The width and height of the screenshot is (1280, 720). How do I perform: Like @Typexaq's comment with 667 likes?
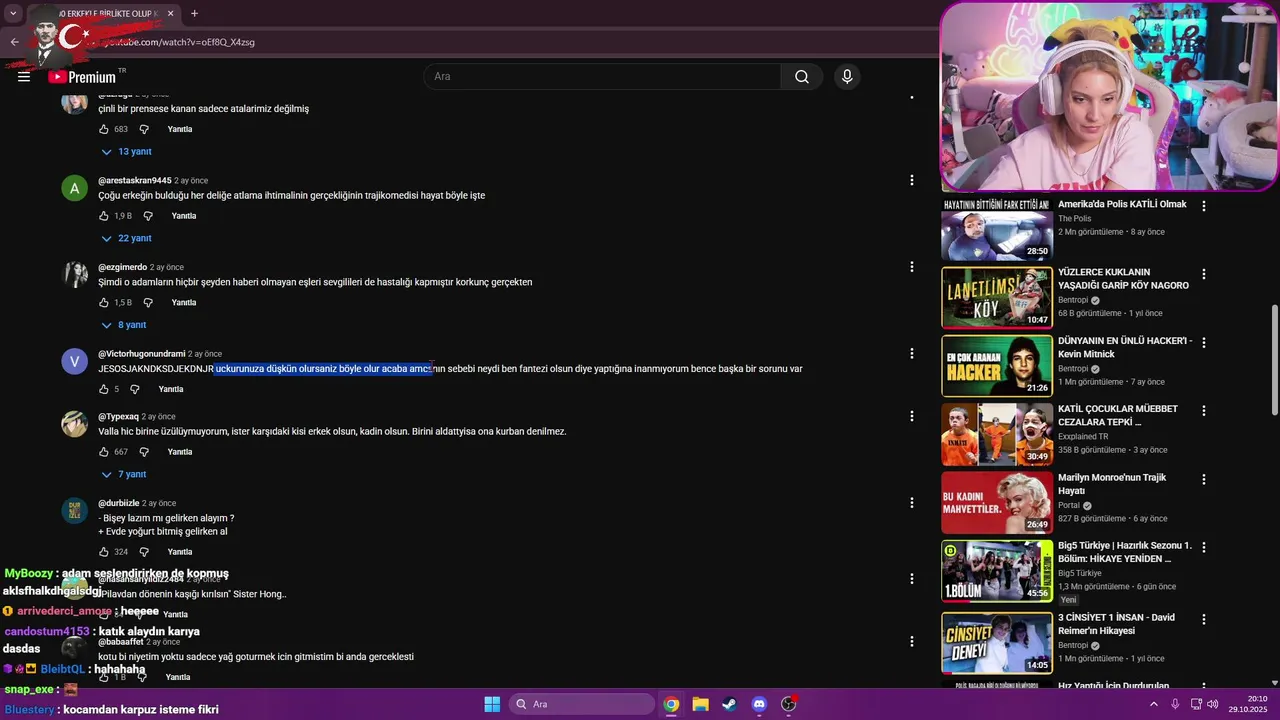tap(104, 452)
